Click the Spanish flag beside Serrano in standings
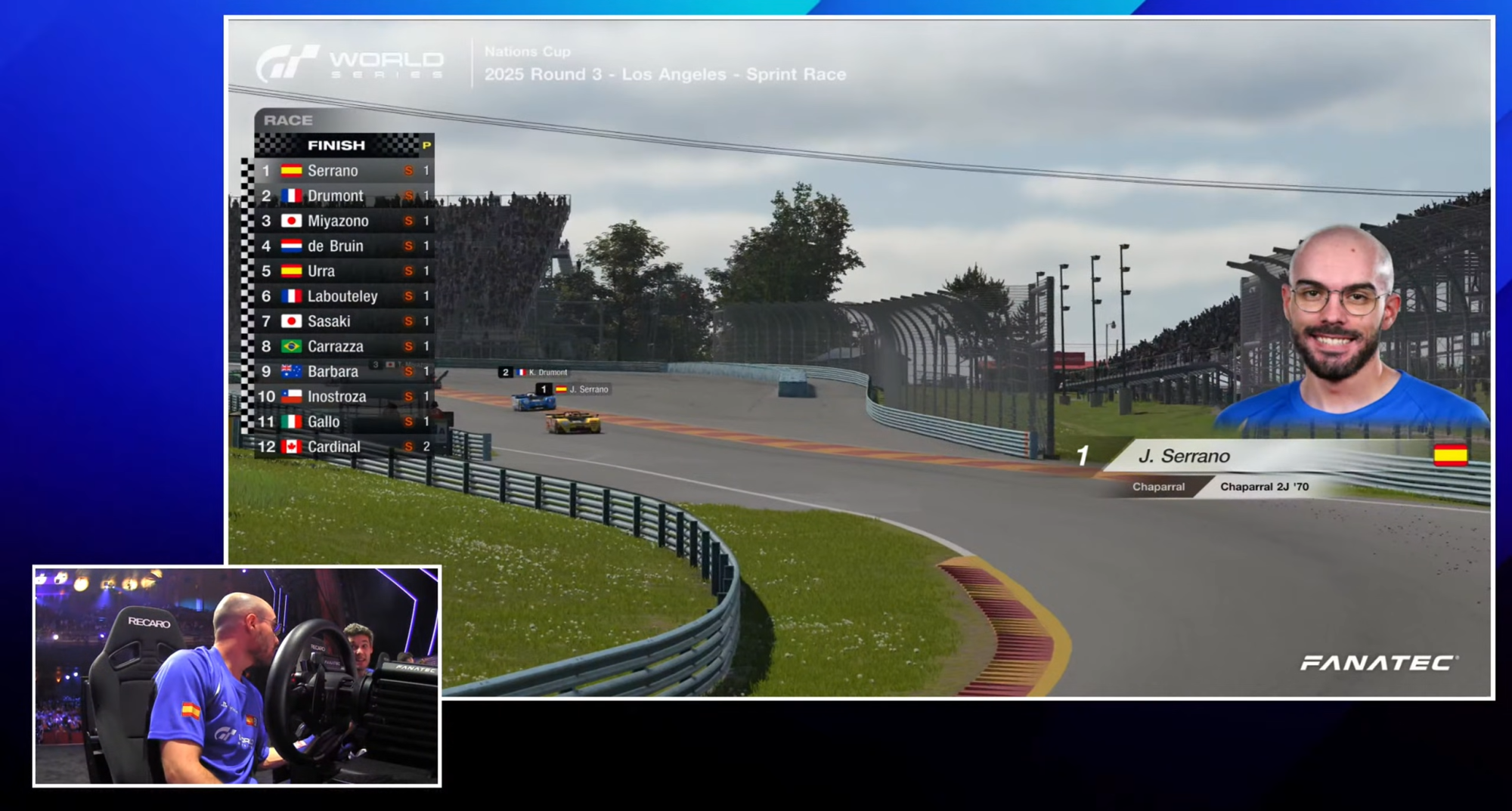The width and height of the screenshot is (1512, 811). pos(291,171)
